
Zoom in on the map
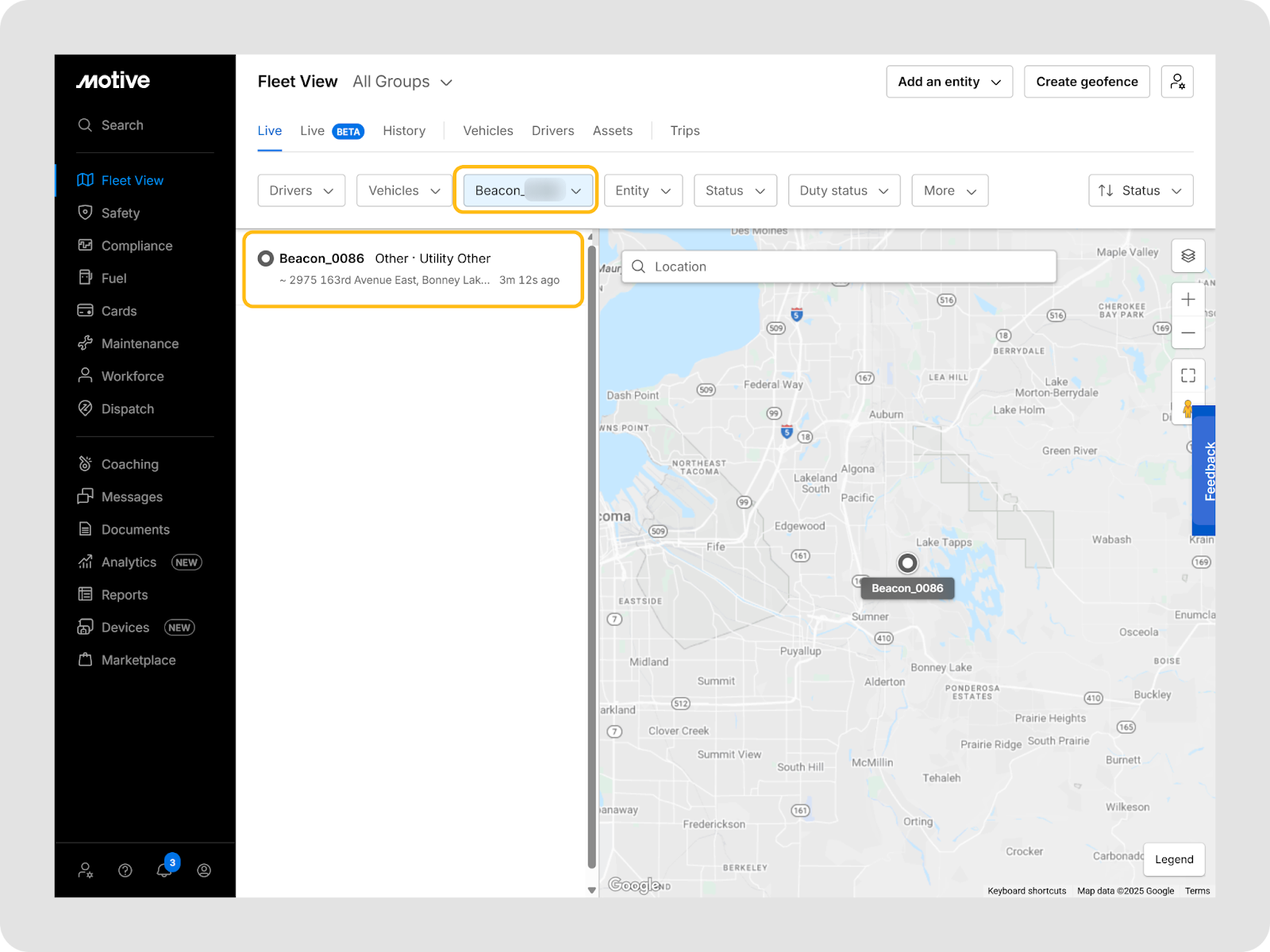[x=1187, y=300]
